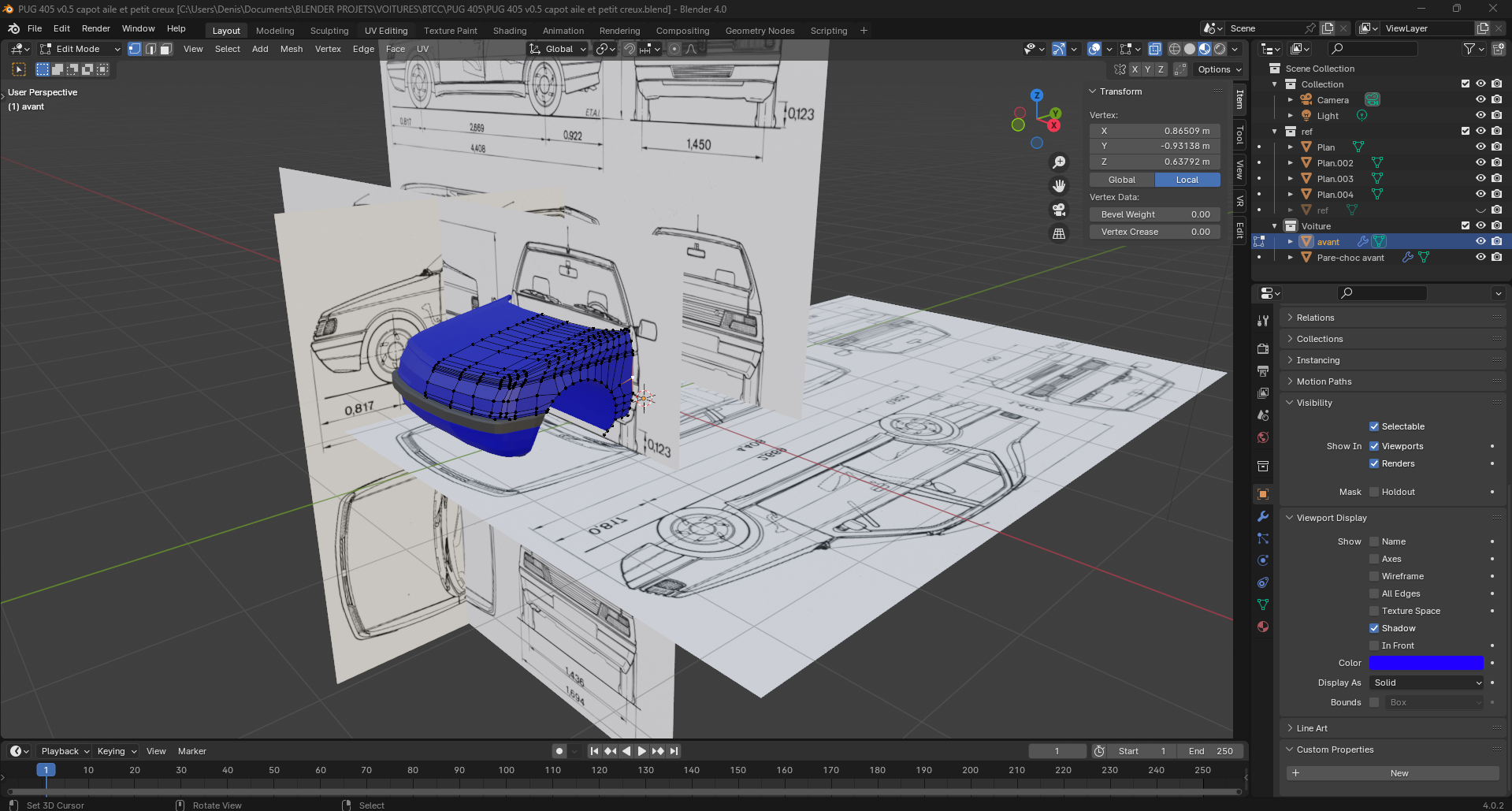Image resolution: width=1512 pixels, height=811 pixels.
Task: Expand the Motion Paths panel
Action: point(1324,381)
